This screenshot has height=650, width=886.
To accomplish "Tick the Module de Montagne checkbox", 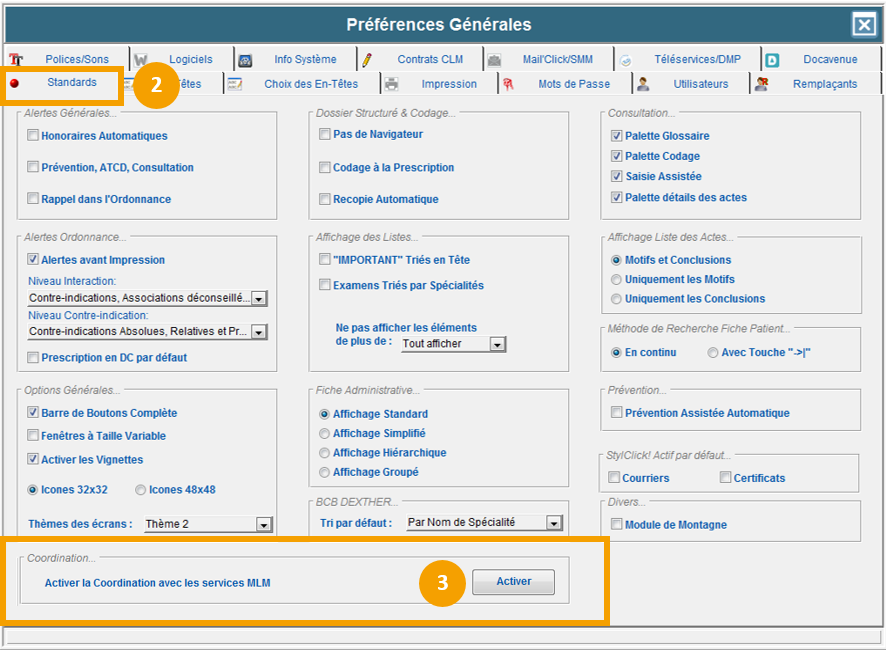I will click(x=617, y=525).
